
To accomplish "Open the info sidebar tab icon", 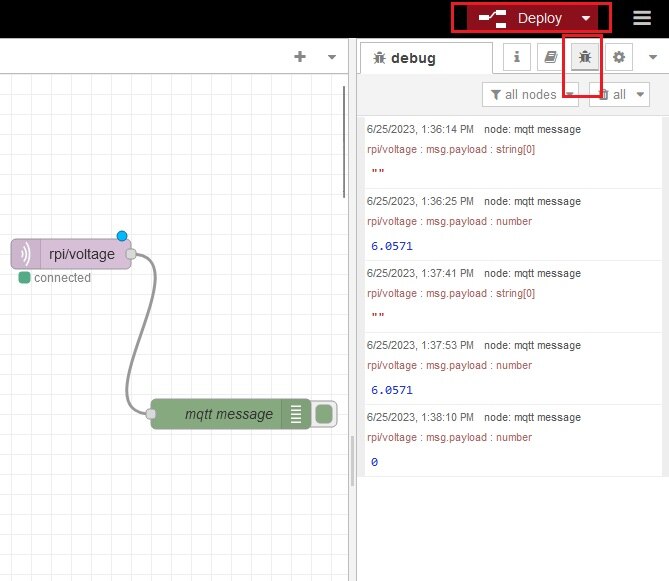I will point(517,57).
